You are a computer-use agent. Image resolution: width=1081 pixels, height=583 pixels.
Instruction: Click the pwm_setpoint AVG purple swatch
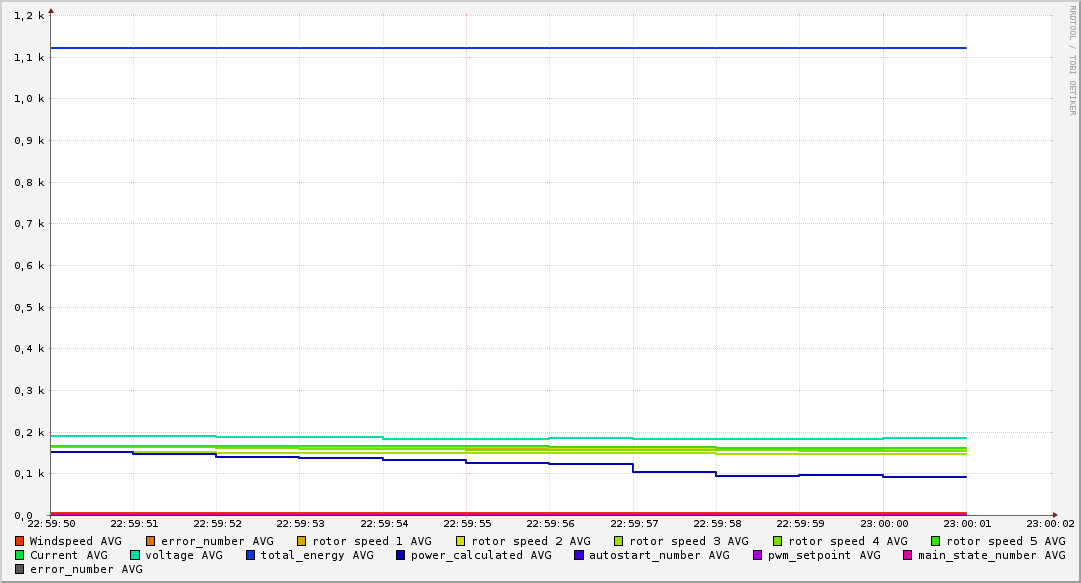click(758, 555)
